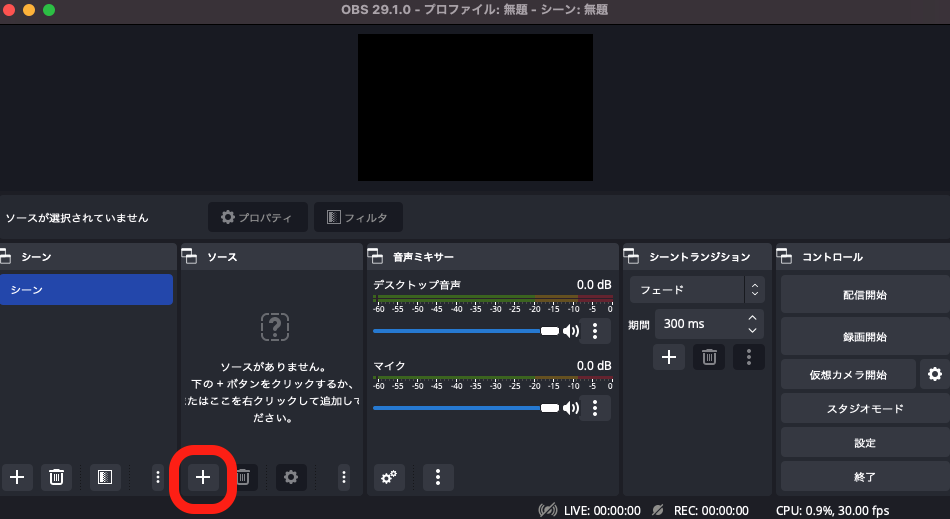Toggle スタジオモード
The width and height of the screenshot is (950, 519).
[x=865, y=408]
